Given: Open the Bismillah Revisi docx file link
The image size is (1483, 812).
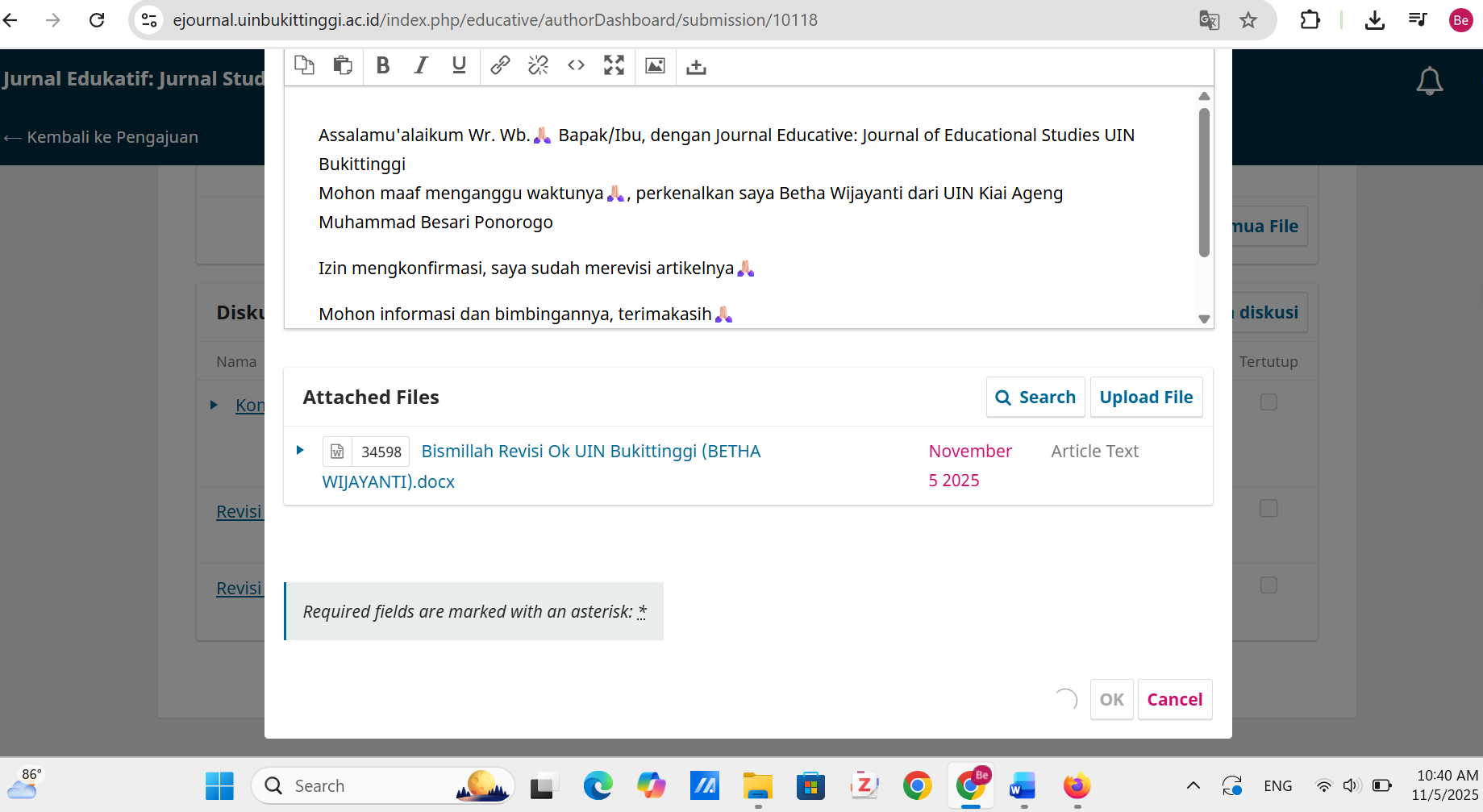Looking at the screenshot, I should (x=590, y=452).
